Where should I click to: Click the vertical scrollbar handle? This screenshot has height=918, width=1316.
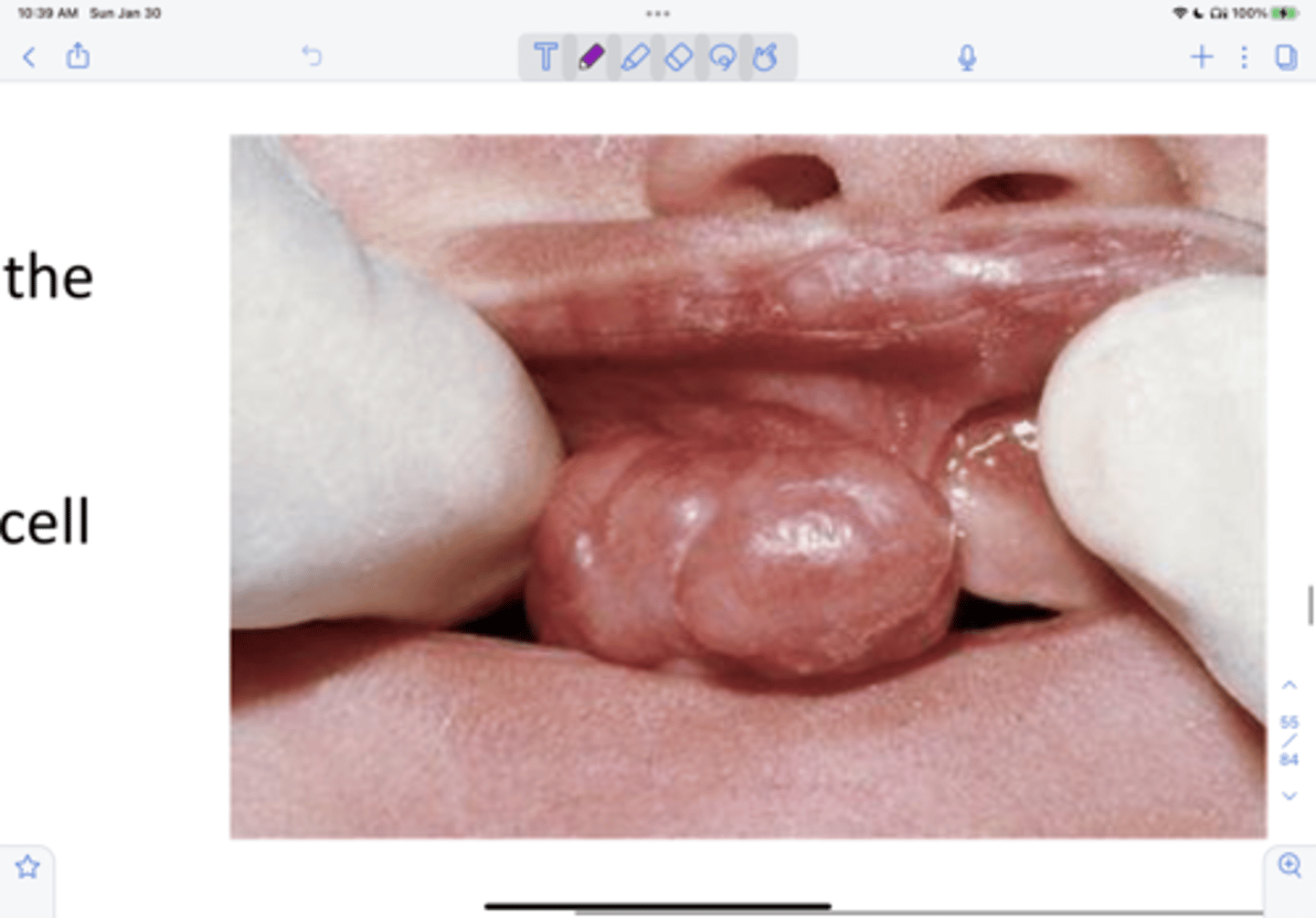click(x=1311, y=606)
